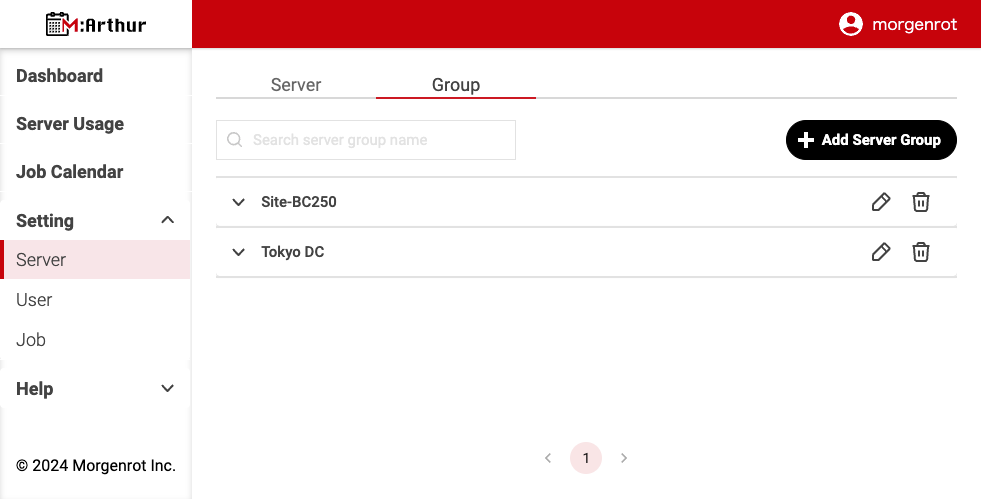Click the search magnifier icon
This screenshot has width=981, height=499.
[235, 140]
